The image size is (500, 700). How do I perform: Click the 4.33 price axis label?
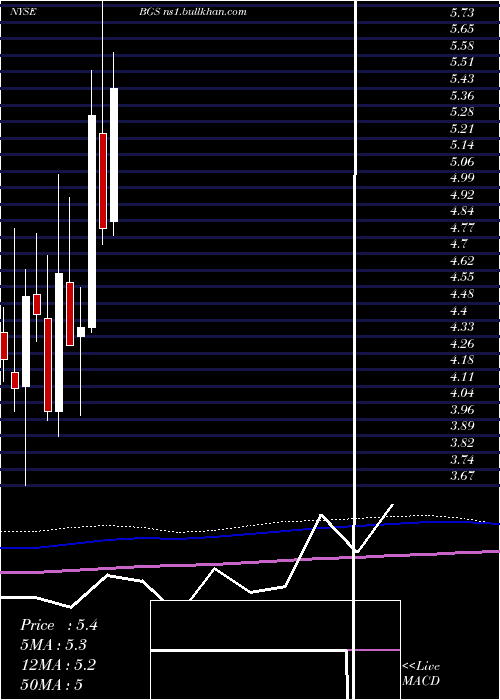click(x=462, y=327)
